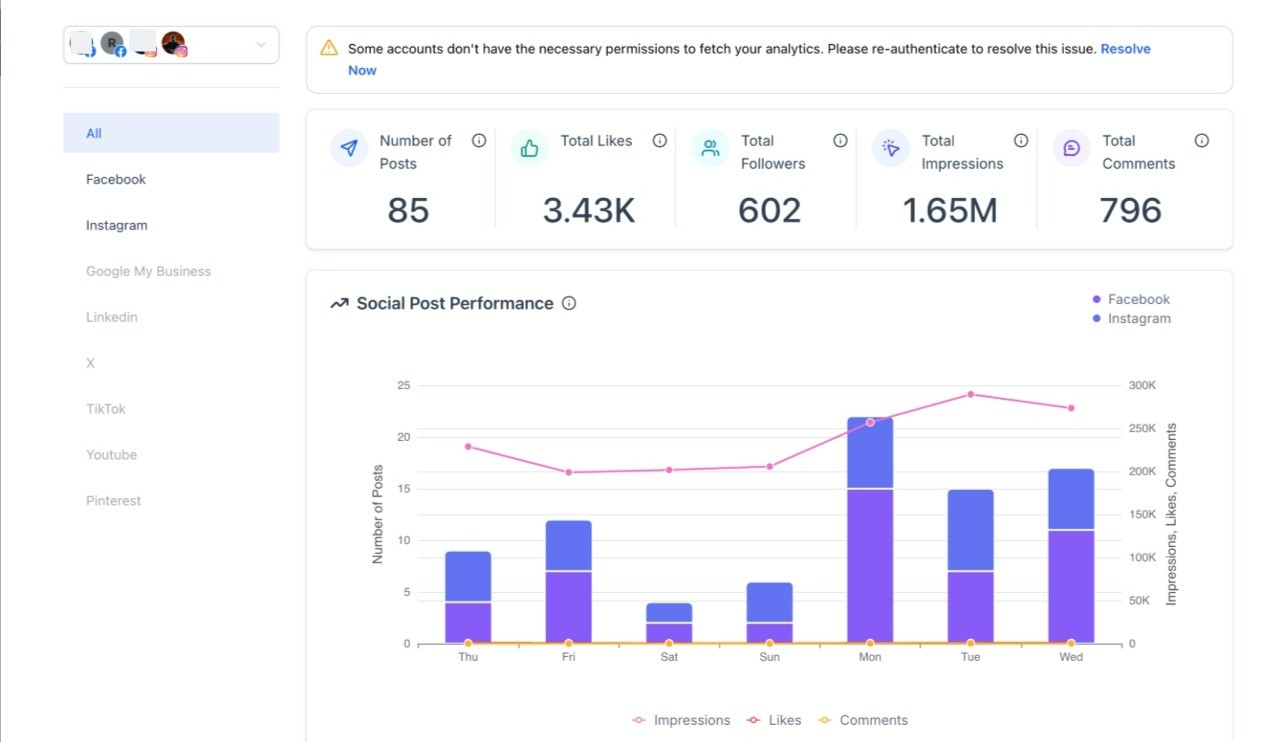Screen dimensions: 1270x742
Task: Toggle the Impressions series in chart legend
Action: tap(681, 720)
